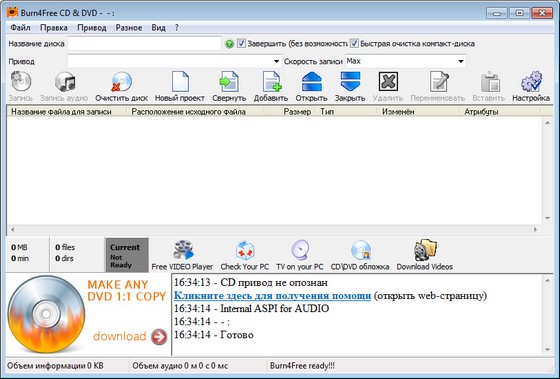The height and width of the screenshot is (379, 560).
Task: Expand the Привод drive dropdown
Action: (x=276, y=61)
